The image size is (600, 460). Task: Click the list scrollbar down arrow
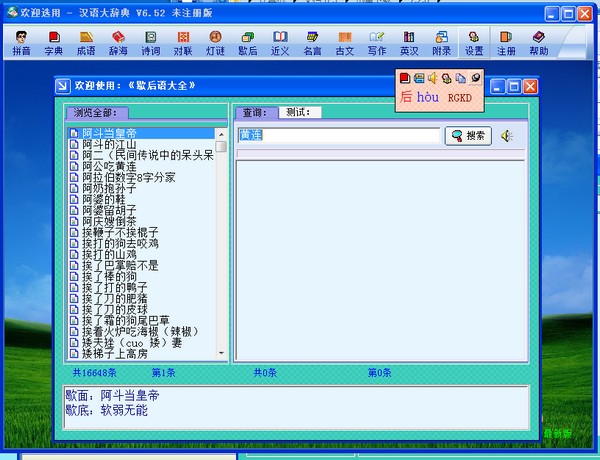[221, 353]
